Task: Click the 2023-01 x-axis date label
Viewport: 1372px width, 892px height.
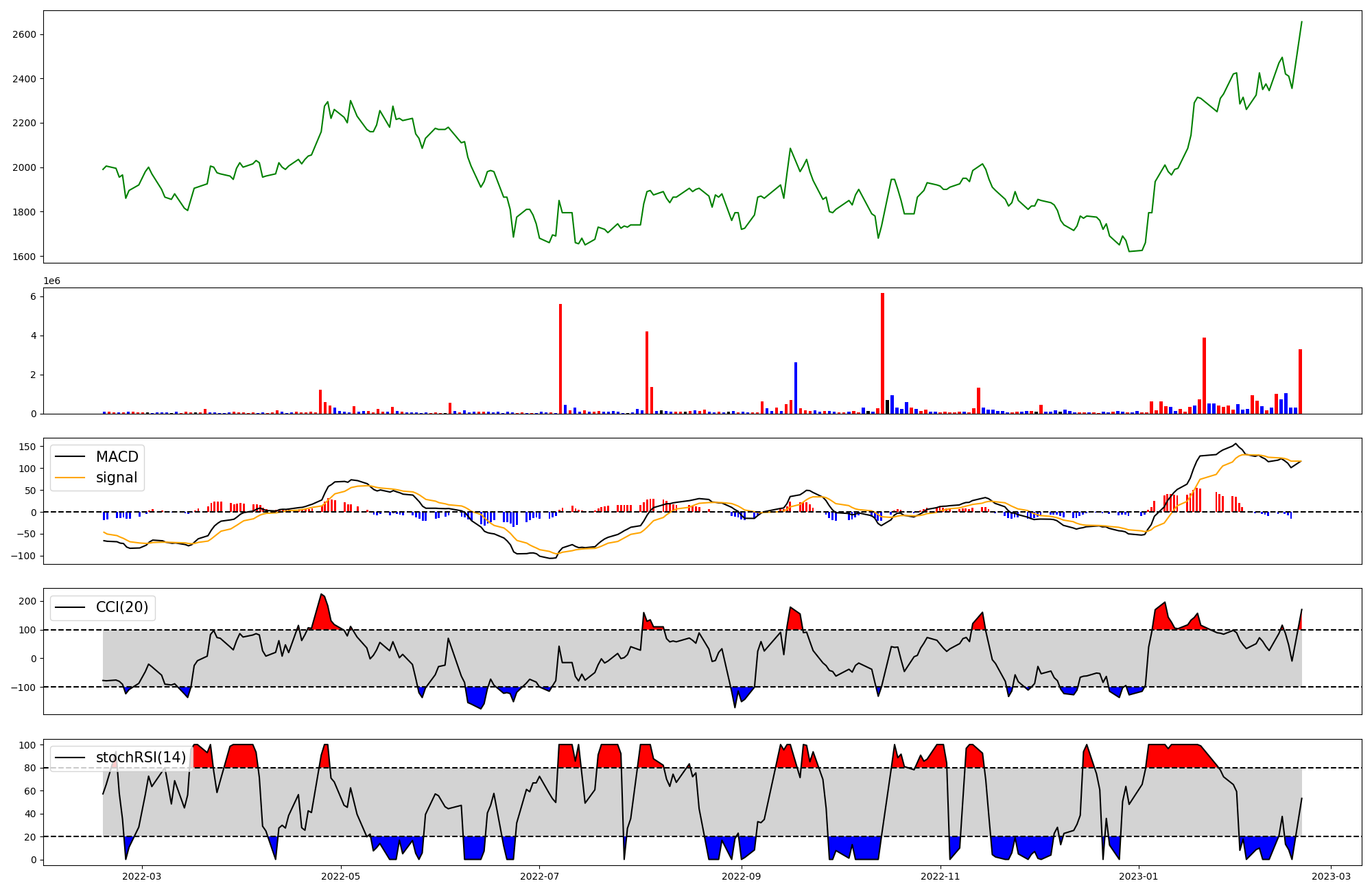Action: pyautogui.click(x=1139, y=876)
